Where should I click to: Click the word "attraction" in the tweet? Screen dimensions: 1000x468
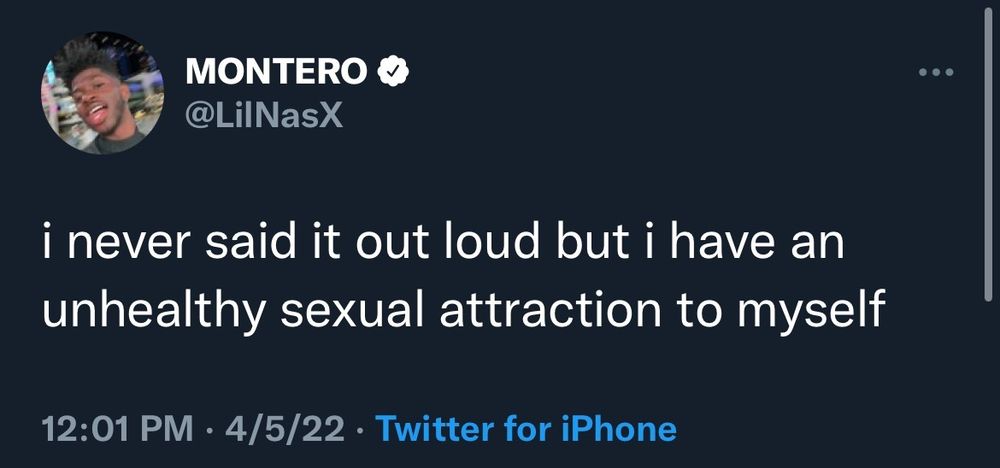(x=550, y=309)
